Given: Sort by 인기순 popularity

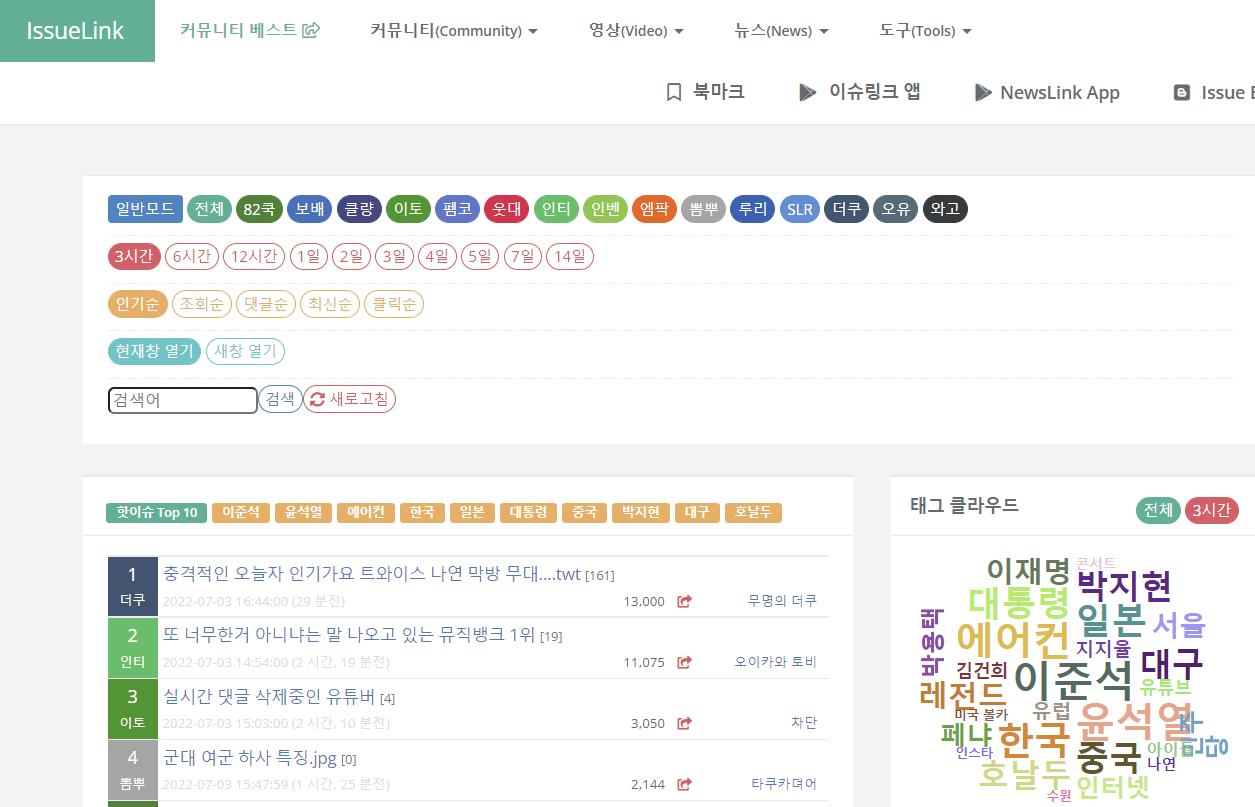Looking at the screenshot, I should coord(138,304).
